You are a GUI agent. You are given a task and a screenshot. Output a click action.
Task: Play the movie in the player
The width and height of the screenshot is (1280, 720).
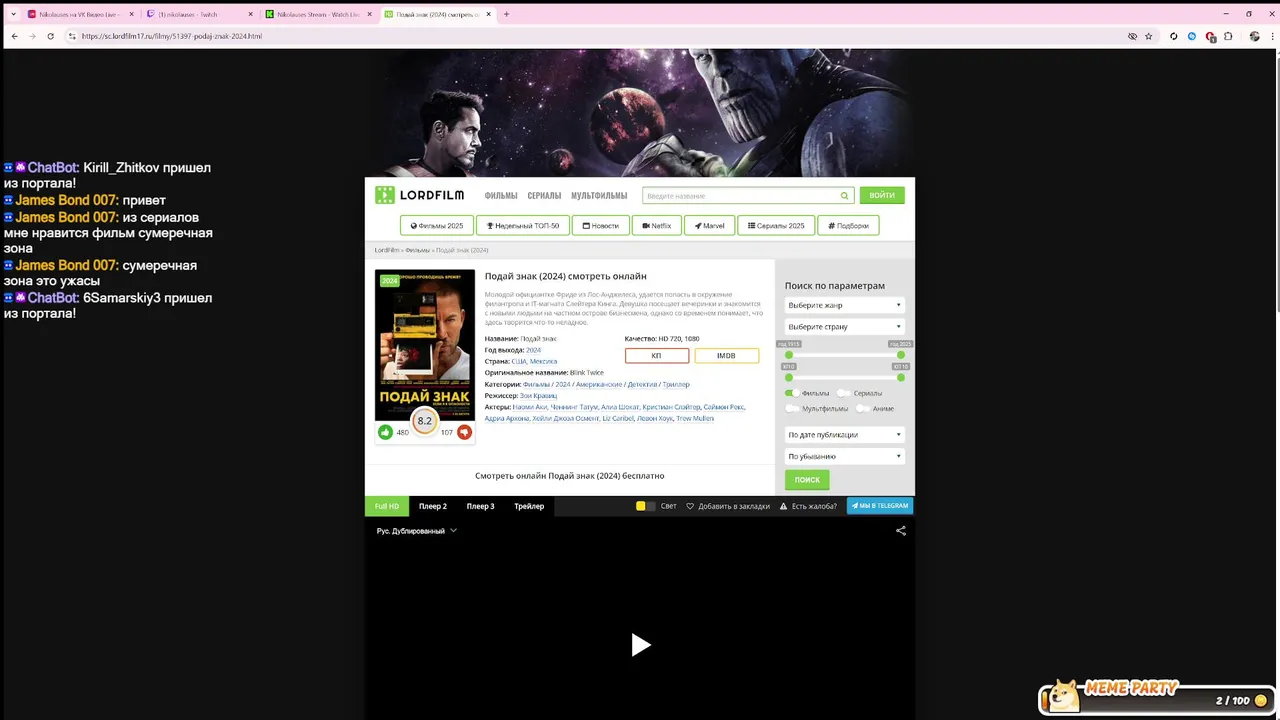tap(640, 645)
